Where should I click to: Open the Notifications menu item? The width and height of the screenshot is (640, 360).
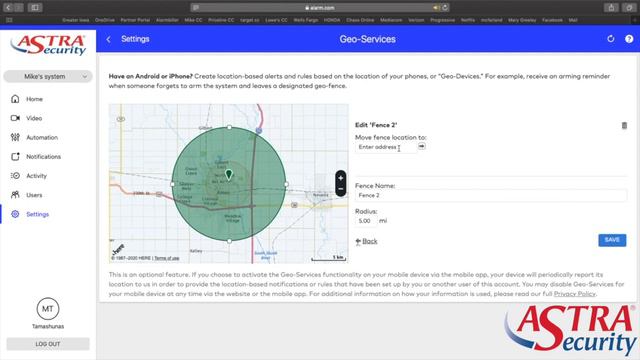coord(44,157)
